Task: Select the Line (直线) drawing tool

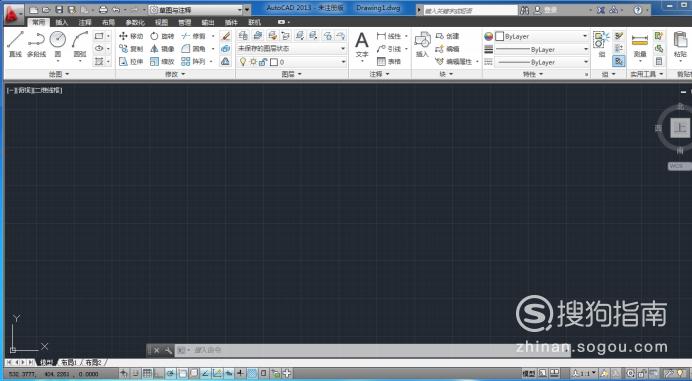Action: tap(15, 43)
